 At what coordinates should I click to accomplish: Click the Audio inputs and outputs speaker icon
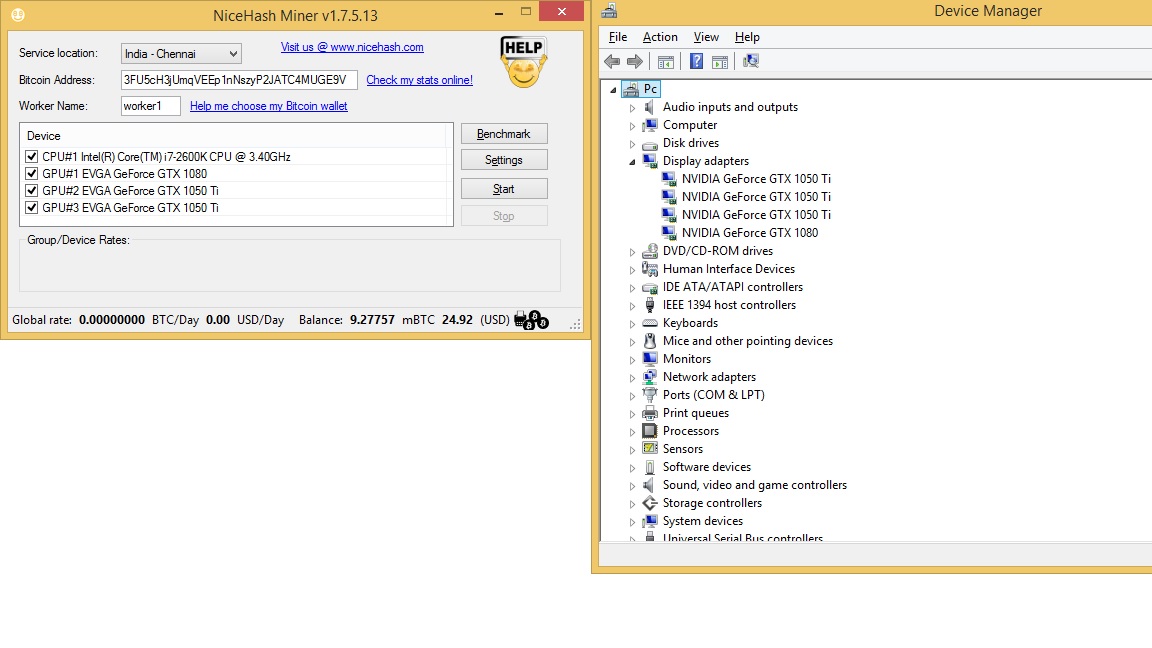pyautogui.click(x=649, y=107)
